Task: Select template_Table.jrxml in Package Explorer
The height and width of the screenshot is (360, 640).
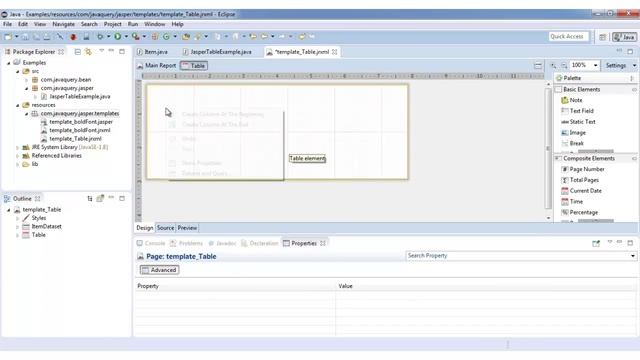Action: (x=75, y=139)
